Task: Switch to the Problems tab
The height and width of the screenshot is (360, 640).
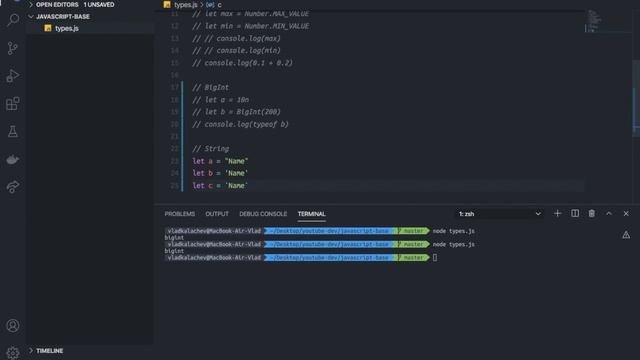Action: point(180,214)
